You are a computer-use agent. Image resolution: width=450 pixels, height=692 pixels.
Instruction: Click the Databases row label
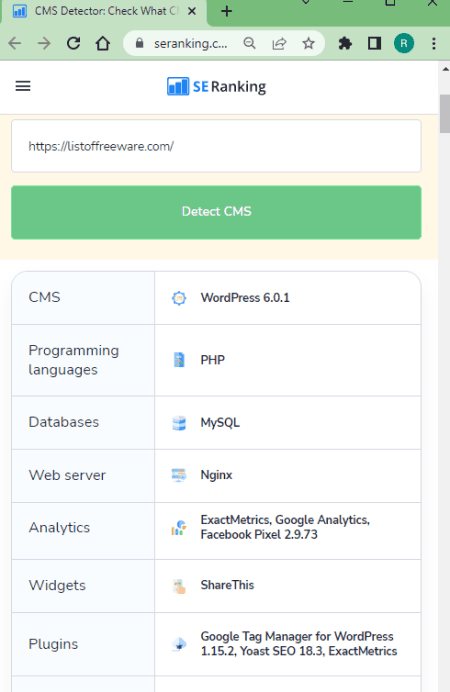click(64, 422)
